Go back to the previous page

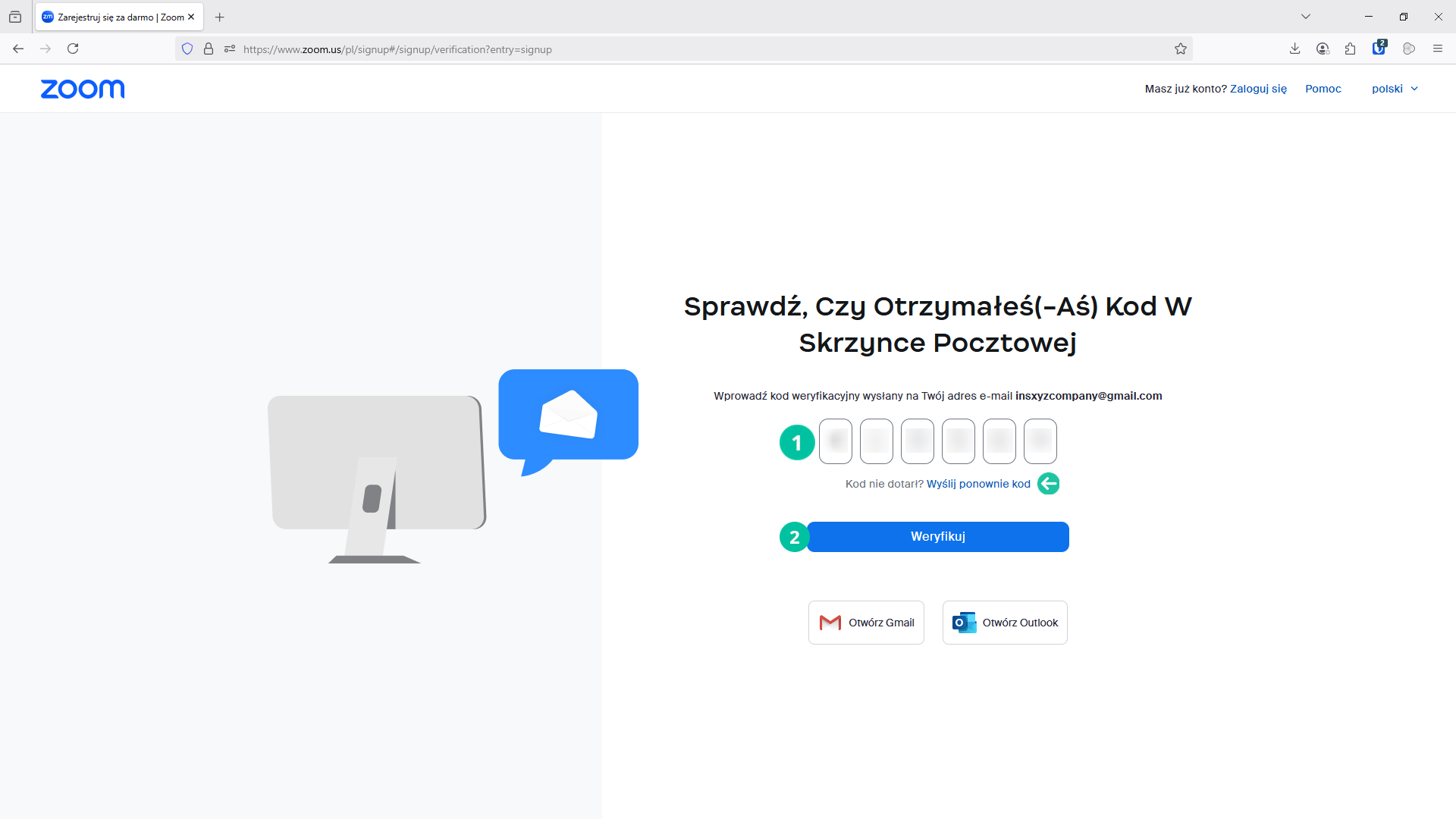18,49
